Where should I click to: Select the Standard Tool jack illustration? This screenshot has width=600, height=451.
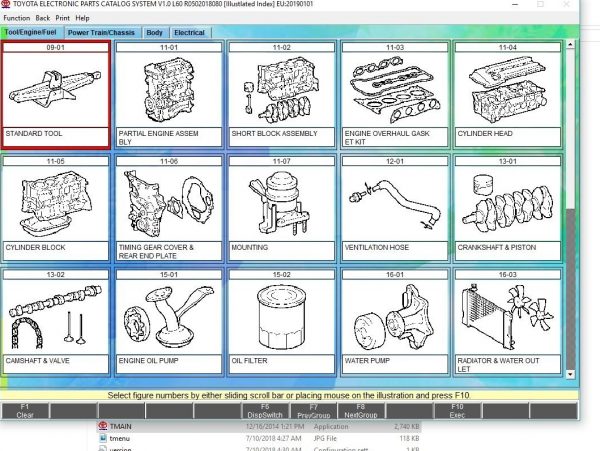tap(55, 90)
